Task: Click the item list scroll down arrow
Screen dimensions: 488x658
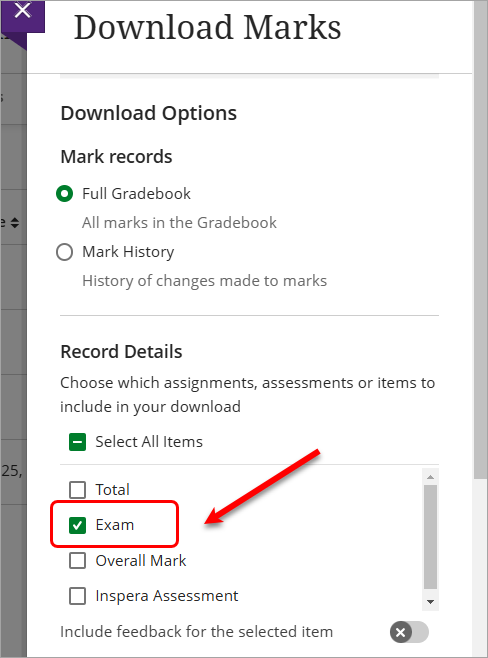Action: pyautogui.click(x=430, y=602)
